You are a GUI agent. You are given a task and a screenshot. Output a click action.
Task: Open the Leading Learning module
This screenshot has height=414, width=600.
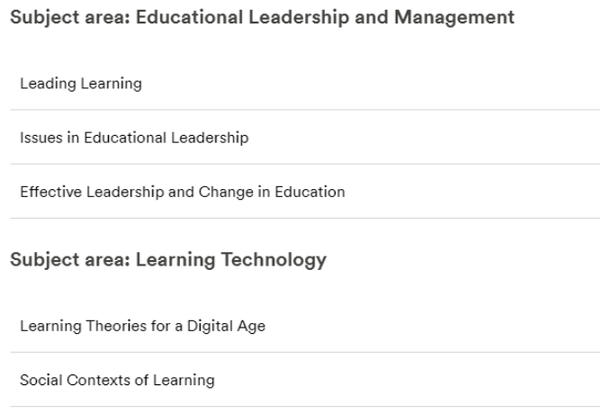pyautogui.click(x=81, y=83)
